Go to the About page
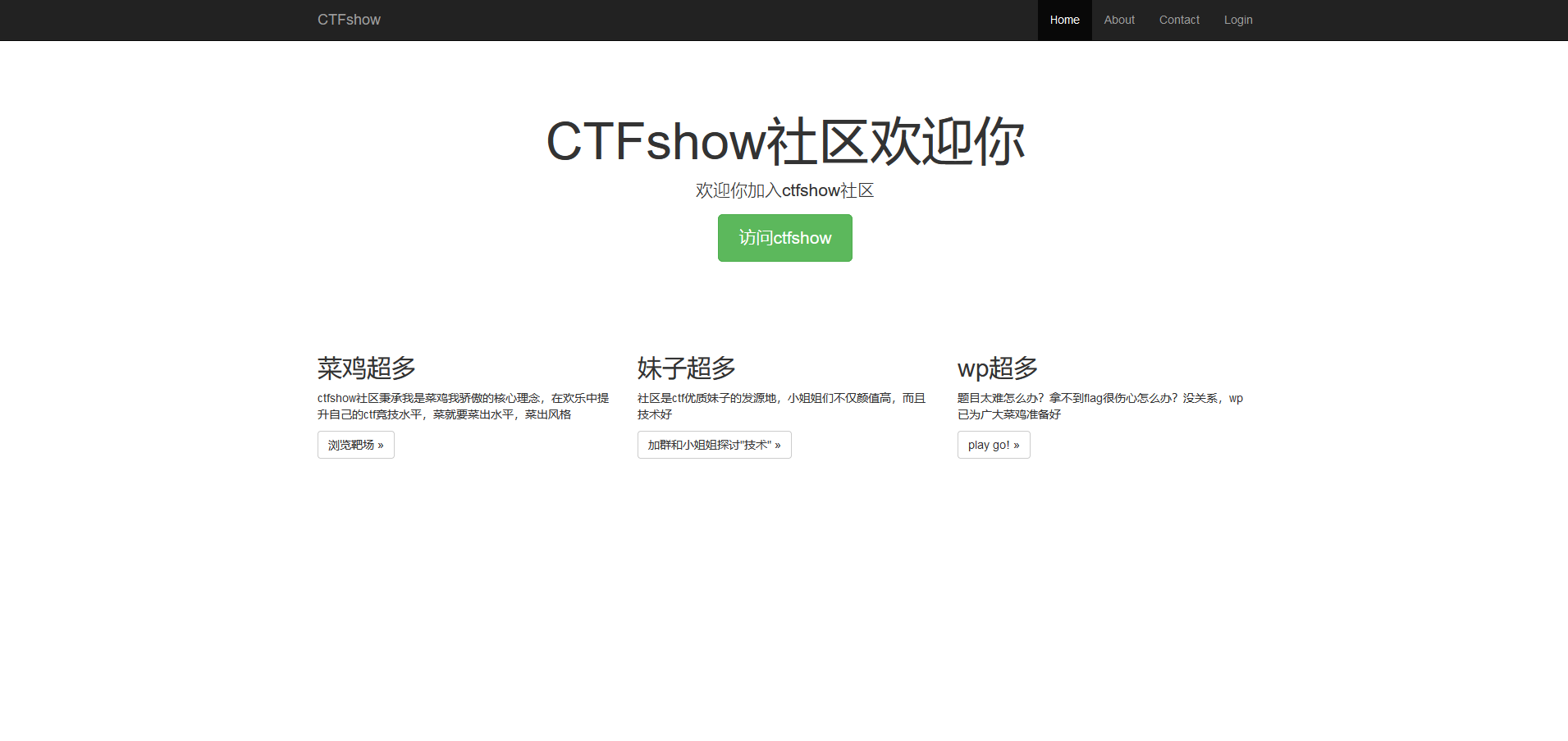This screenshot has width=1568, height=741. pos(1119,20)
